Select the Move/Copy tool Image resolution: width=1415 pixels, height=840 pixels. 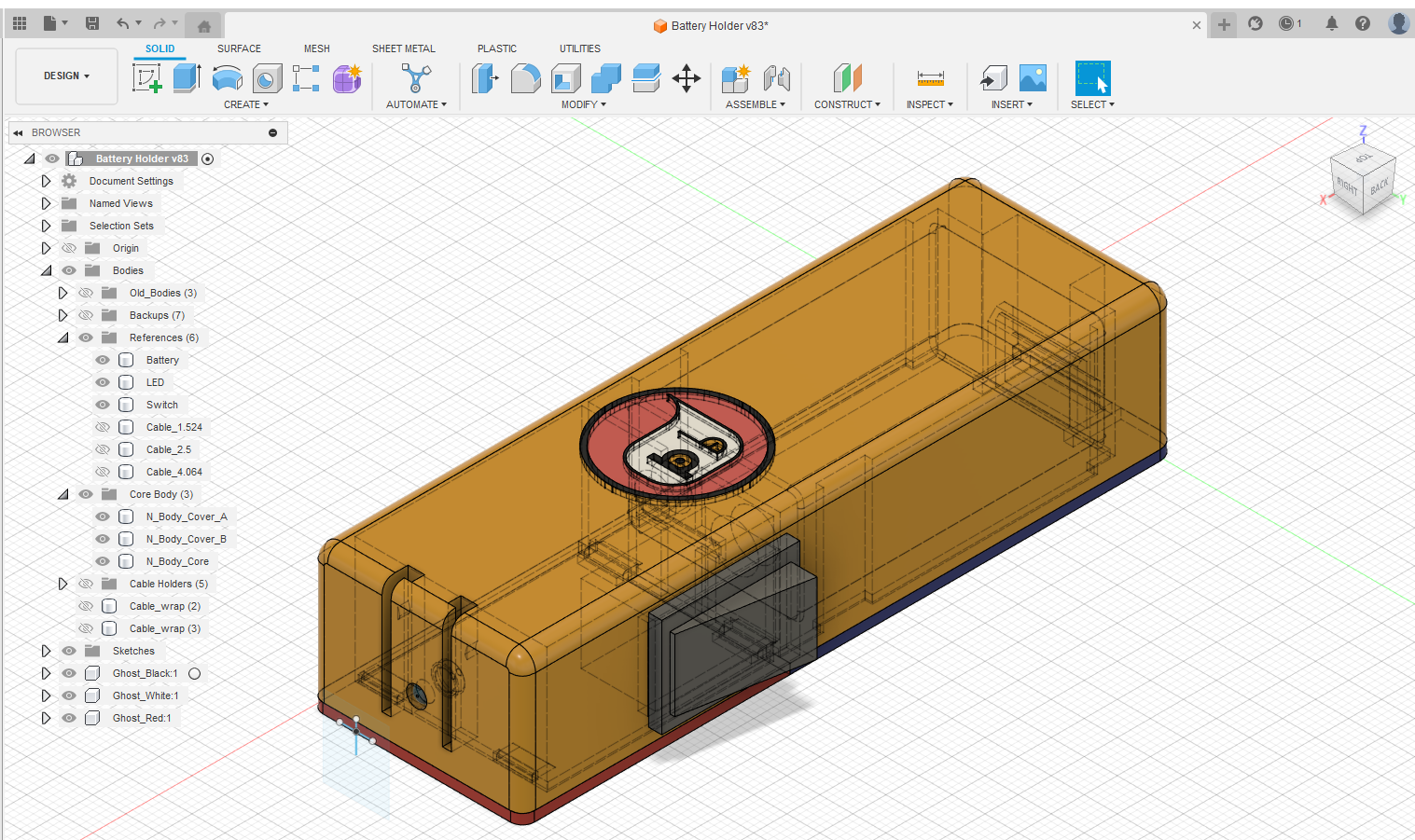[x=687, y=78]
